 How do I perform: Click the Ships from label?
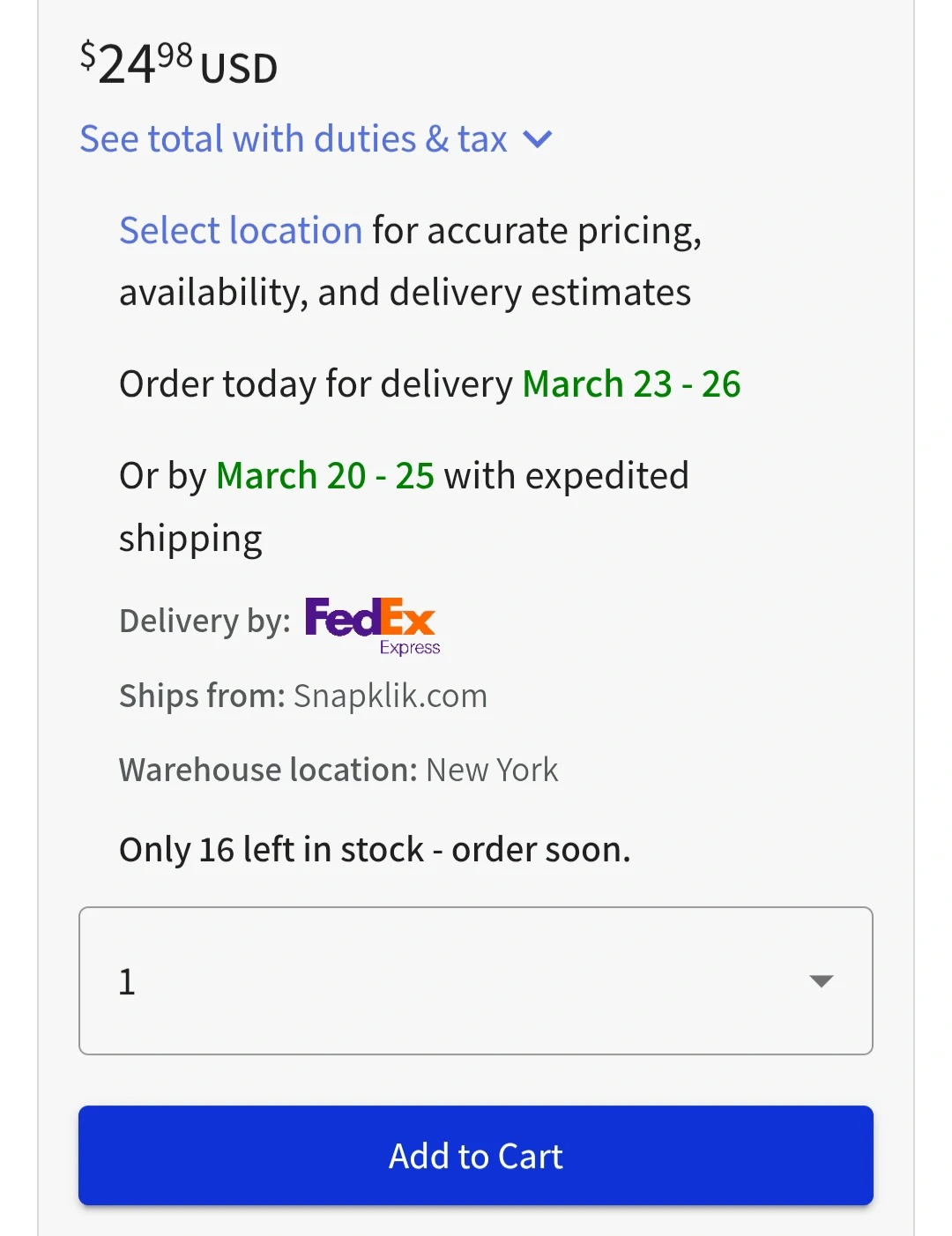coord(202,696)
